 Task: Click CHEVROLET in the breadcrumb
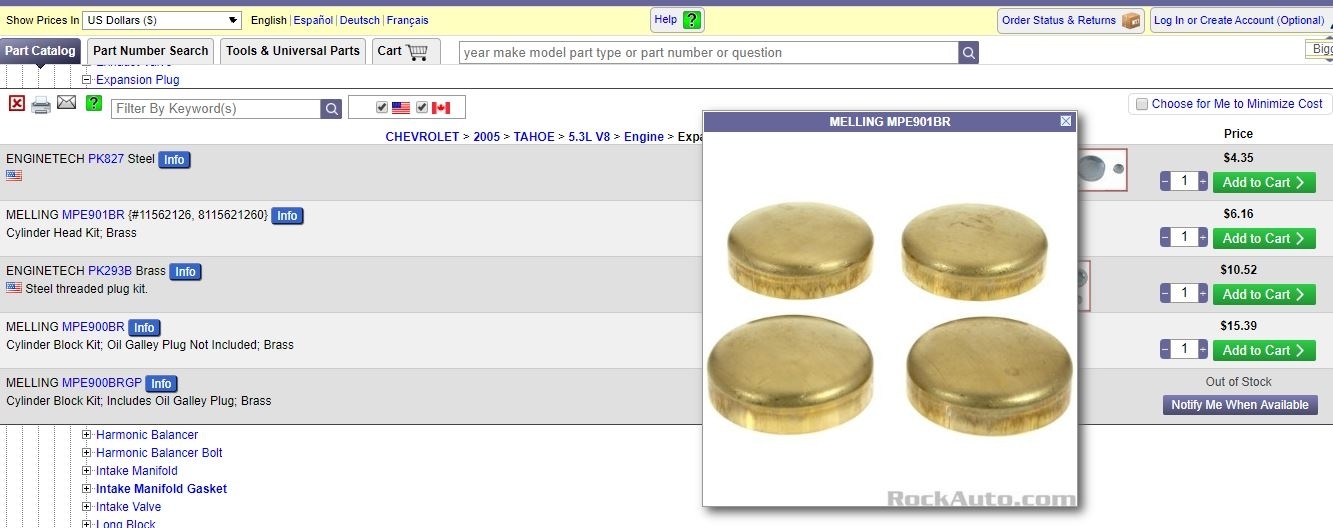[x=422, y=137]
